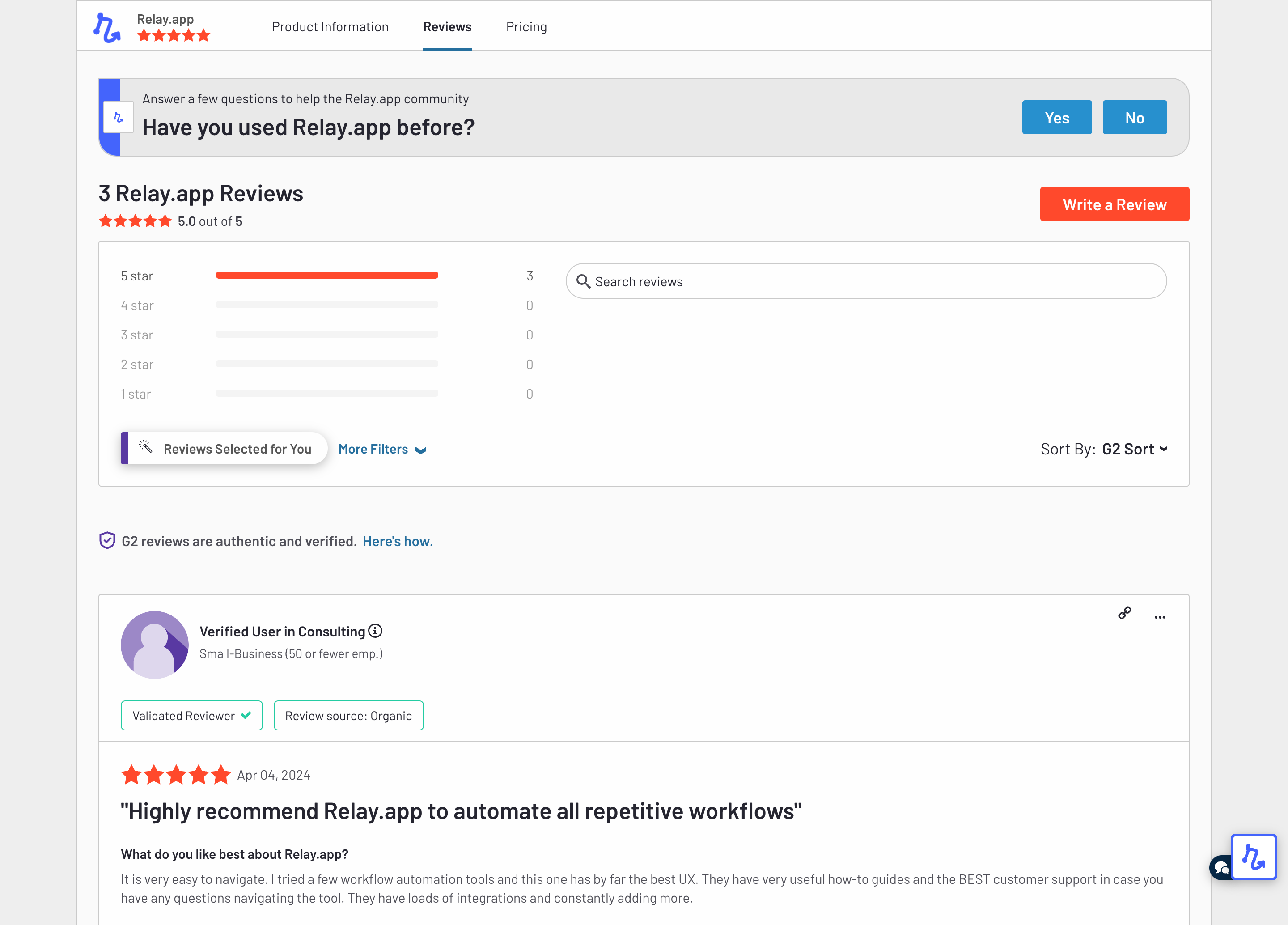
Task: Open the Product Information tab
Action: (x=330, y=27)
